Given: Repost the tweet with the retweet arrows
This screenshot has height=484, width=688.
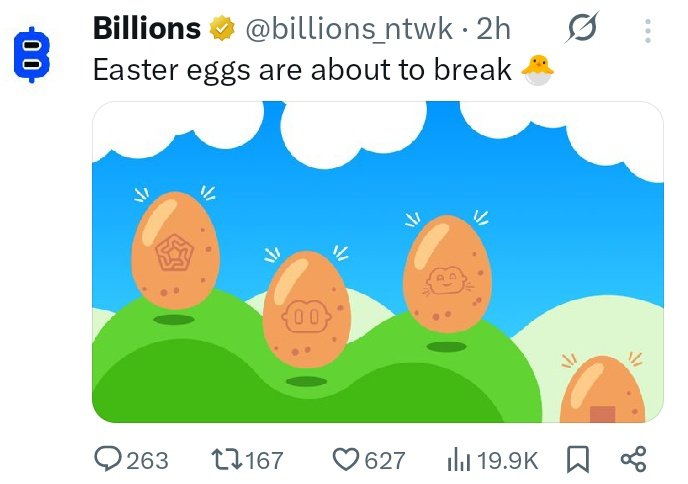Looking at the screenshot, I should tap(228, 459).
